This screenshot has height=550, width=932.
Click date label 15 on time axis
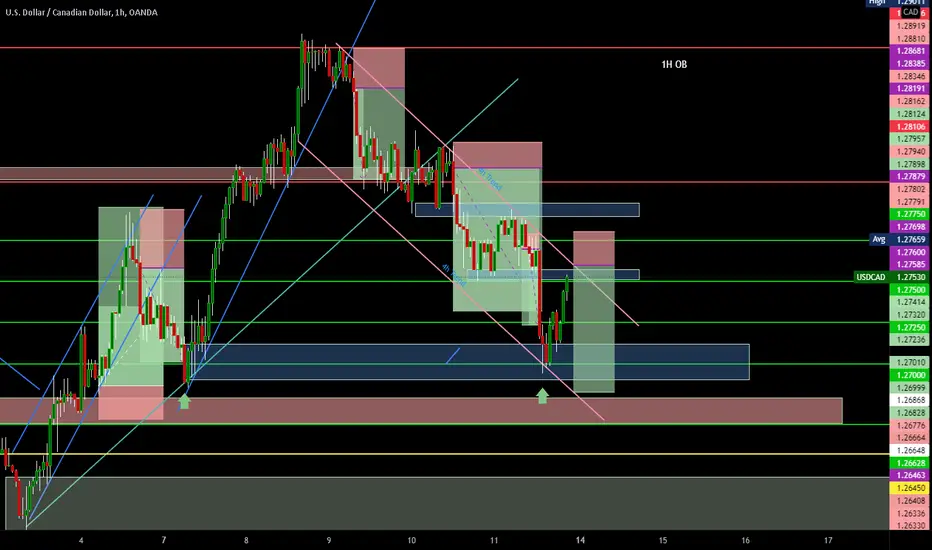663,540
